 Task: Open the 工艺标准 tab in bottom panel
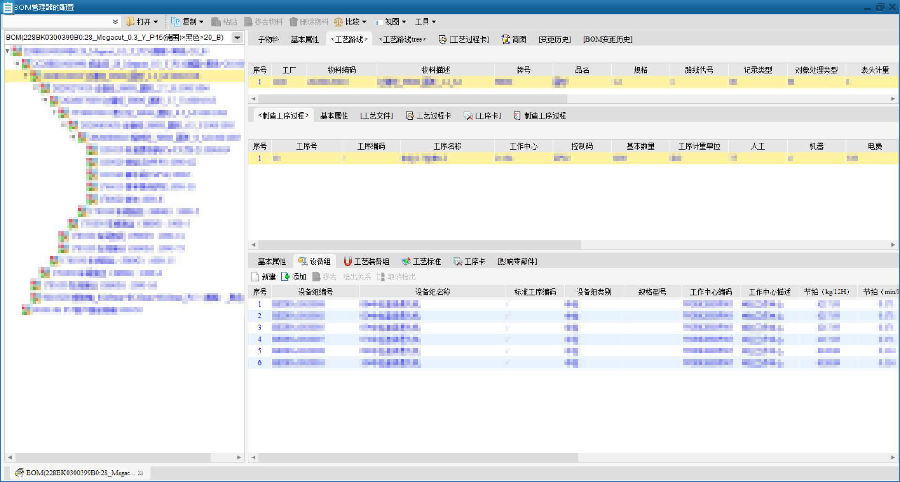(421, 261)
